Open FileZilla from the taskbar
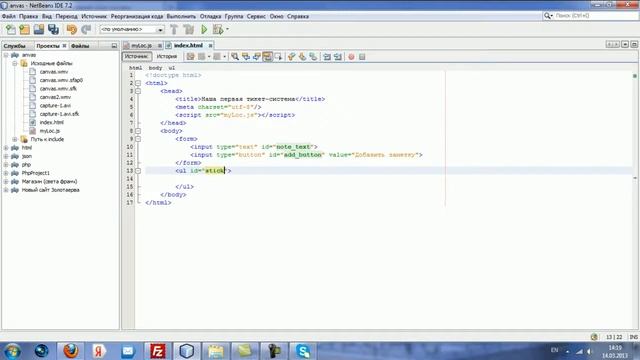640x360 pixels. 158,351
